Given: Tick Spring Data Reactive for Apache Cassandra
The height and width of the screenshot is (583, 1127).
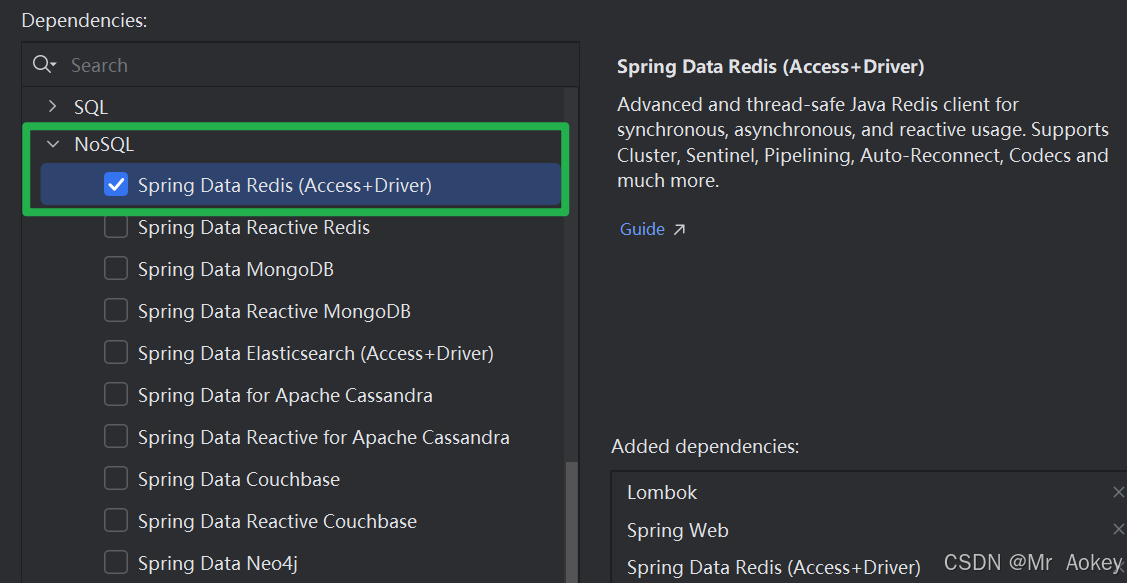Looking at the screenshot, I should click(116, 436).
